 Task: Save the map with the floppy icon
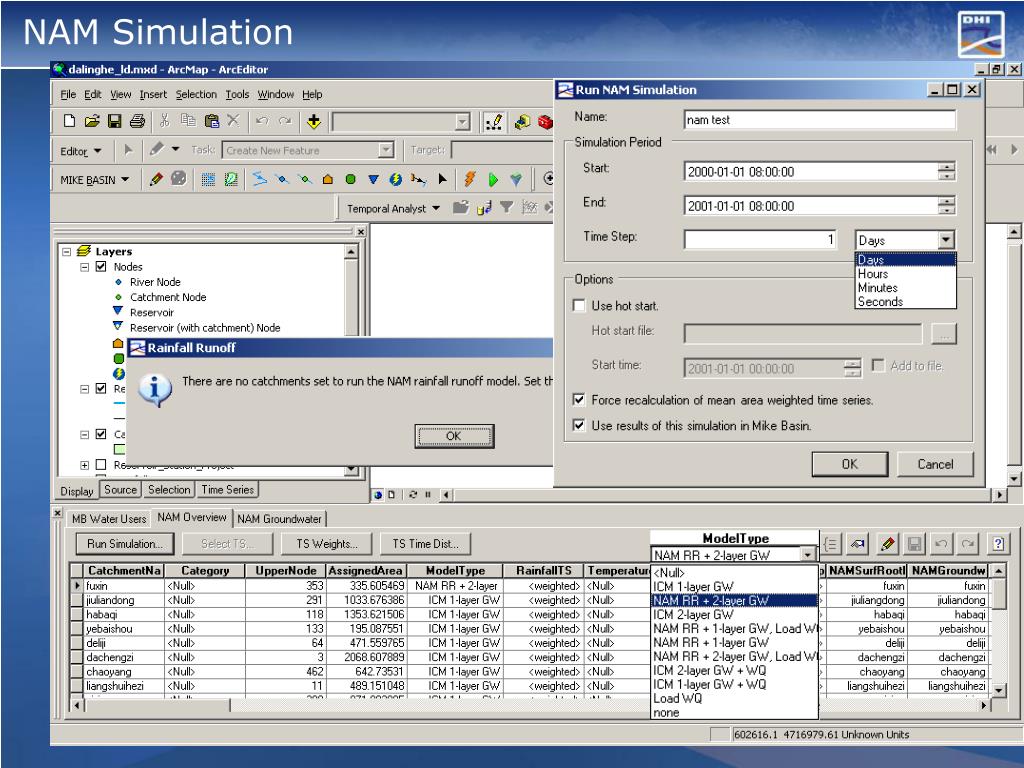tap(115, 121)
